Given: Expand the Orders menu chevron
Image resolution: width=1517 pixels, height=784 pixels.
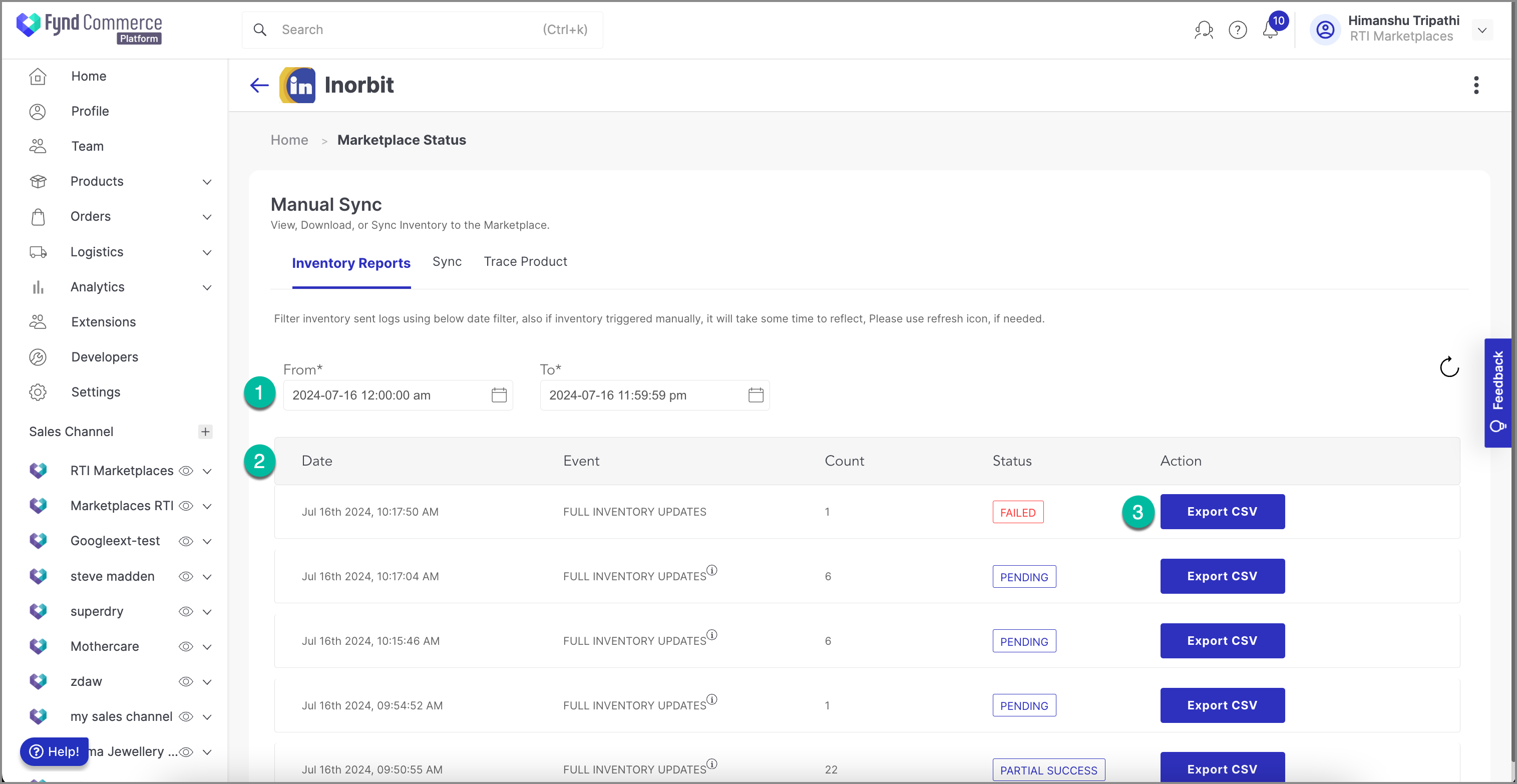Looking at the screenshot, I should coord(207,217).
